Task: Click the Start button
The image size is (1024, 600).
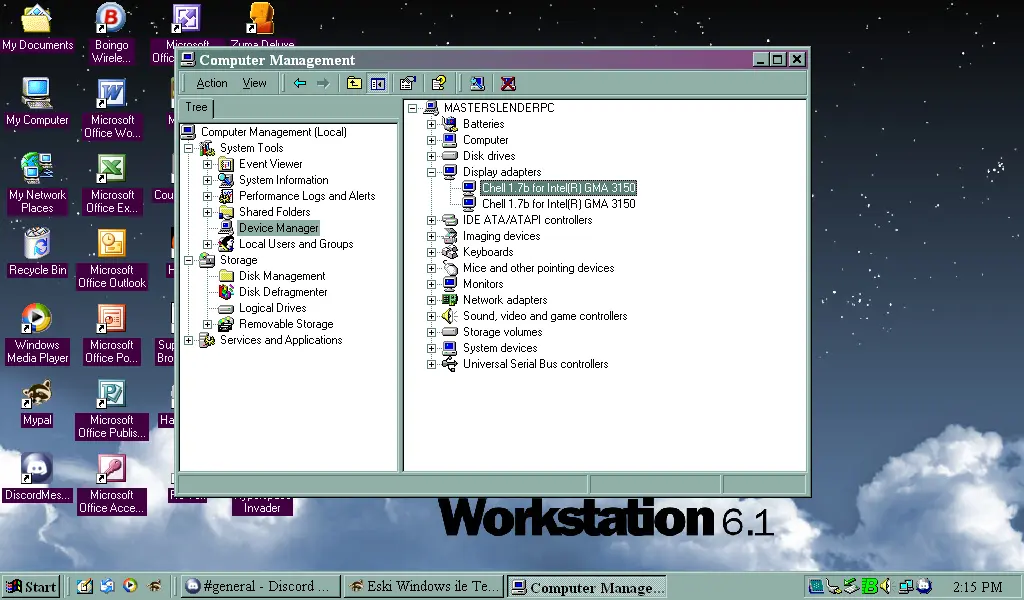Action: click(31, 586)
